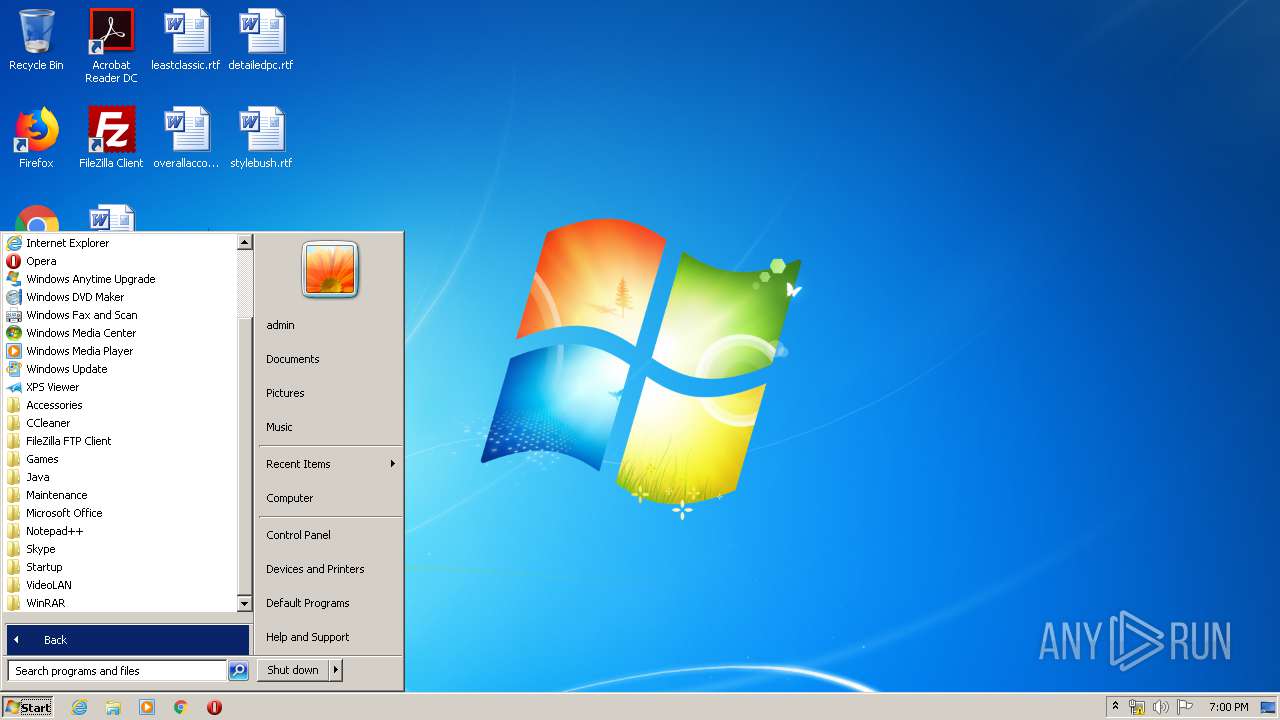
Task: Launch Acrobat Reader DC from desktop
Action: (x=111, y=45)
